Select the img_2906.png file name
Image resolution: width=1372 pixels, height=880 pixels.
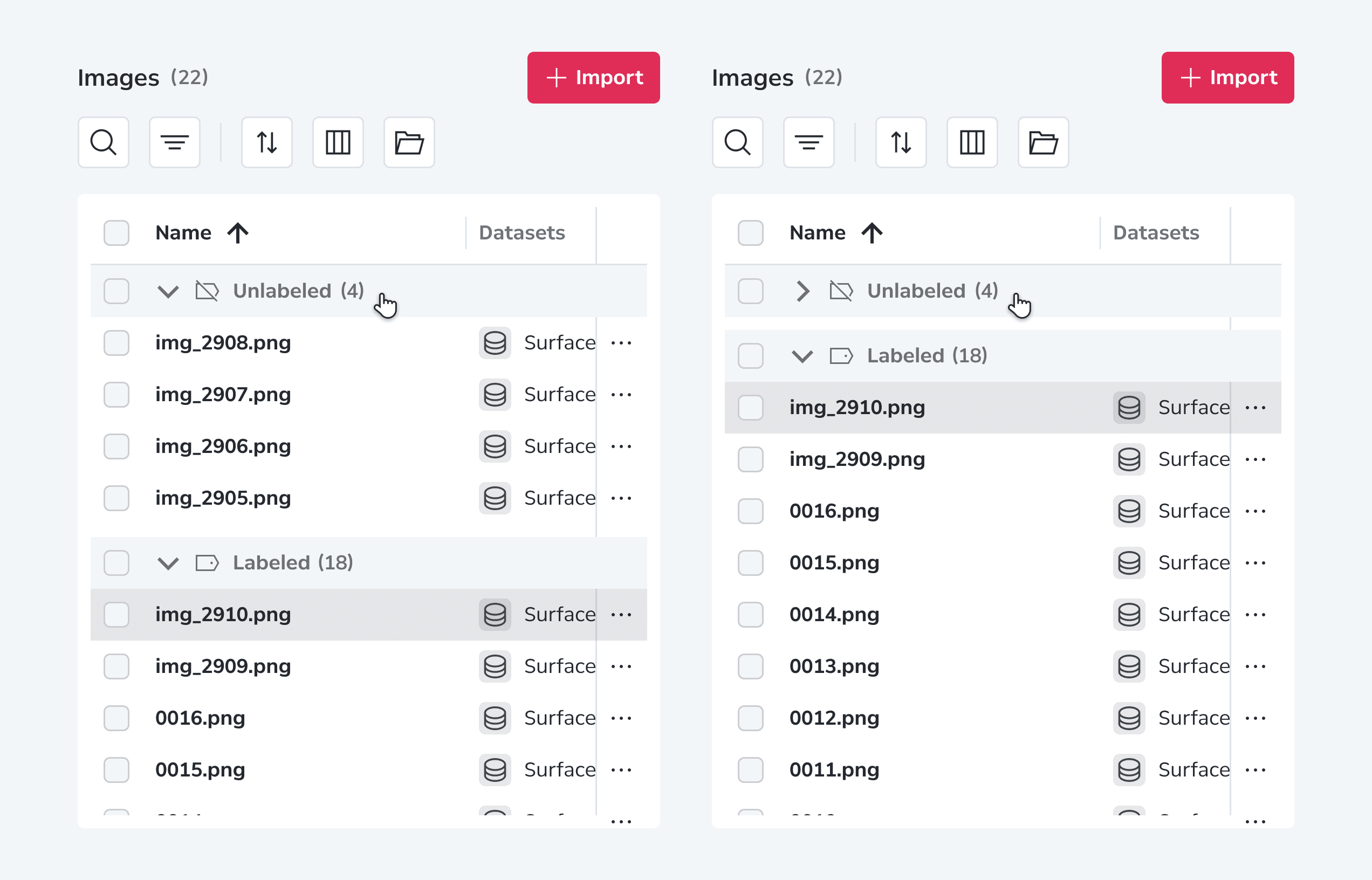(x=223, y=446)
